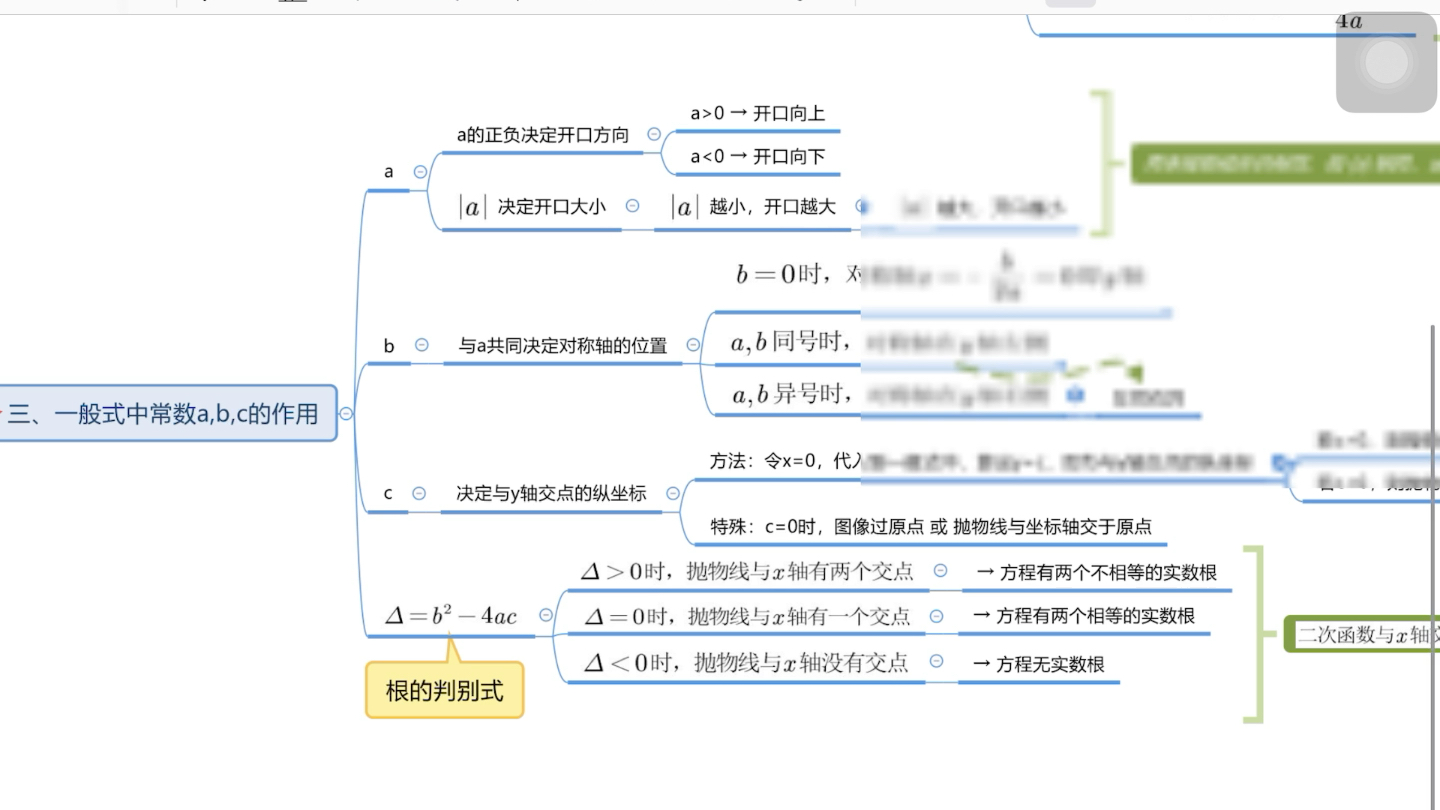Select node a>0 → 开口向上
The image size is (1440, 810).
click(x=758, y=114)
